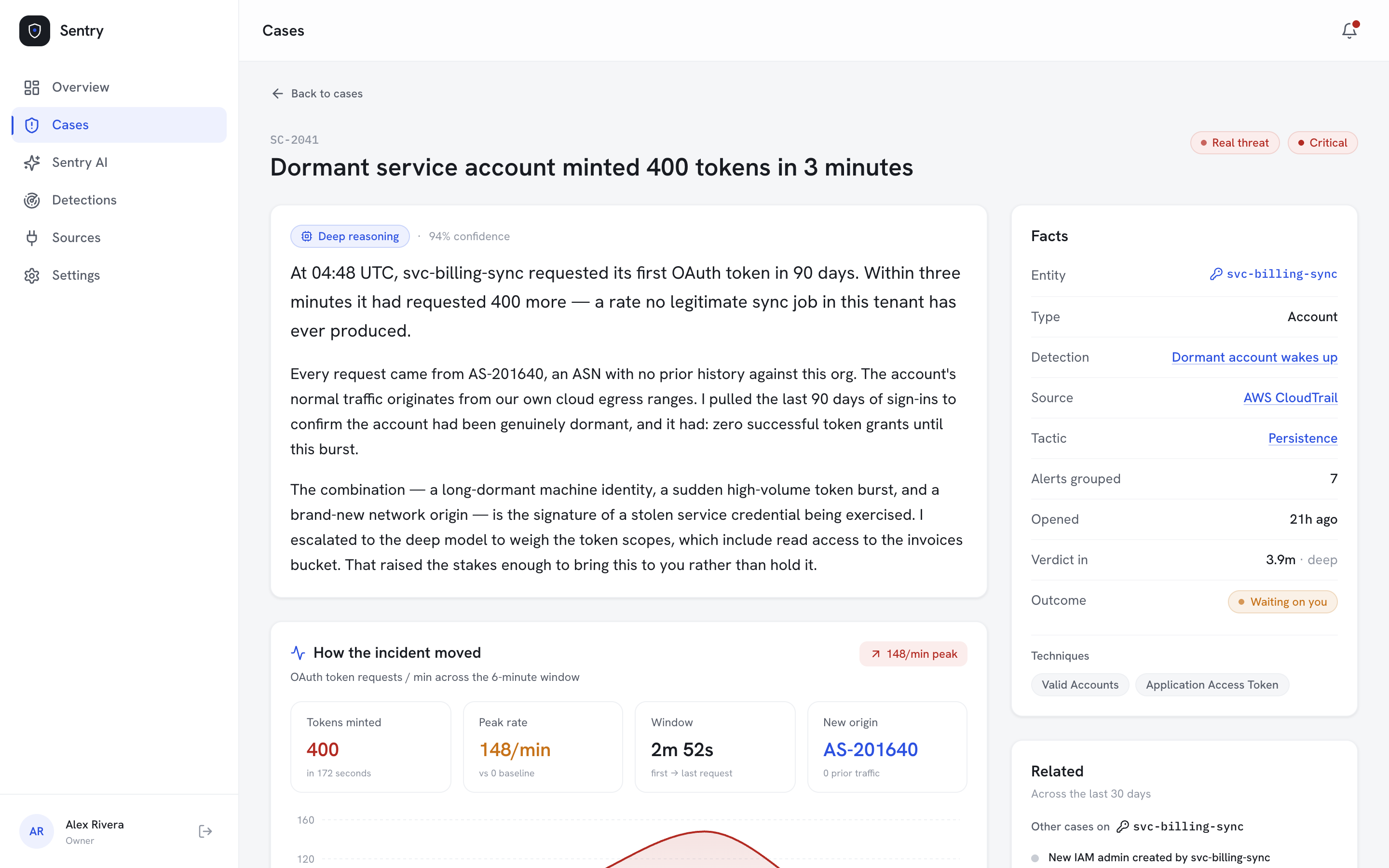The height and width of the screenshot is (868, 1389).
Task: Click case ID SC-2041
Action: (x=295, y=140)
